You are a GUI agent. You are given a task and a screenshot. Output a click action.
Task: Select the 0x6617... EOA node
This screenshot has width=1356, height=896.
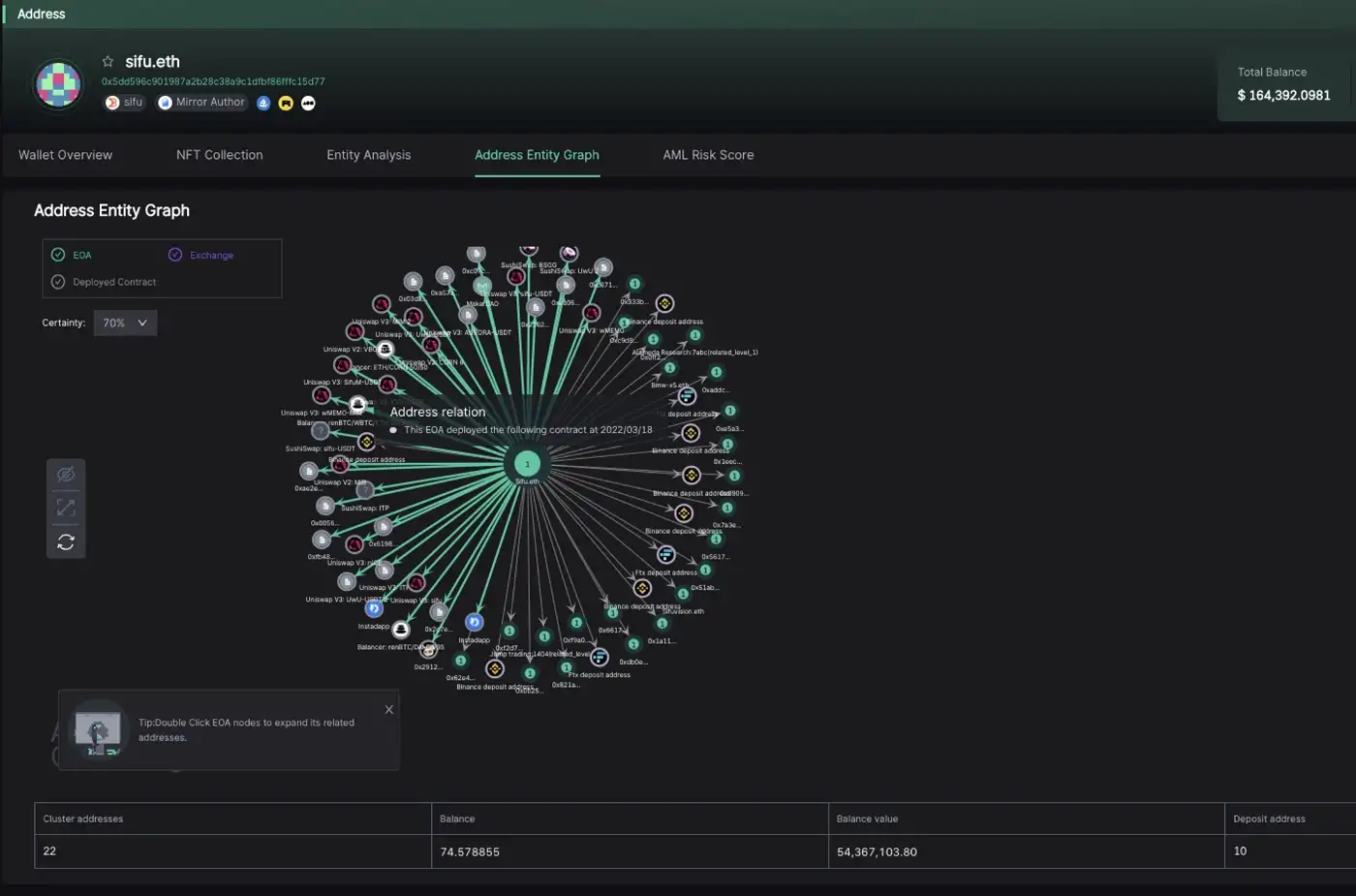coord(612,613)
